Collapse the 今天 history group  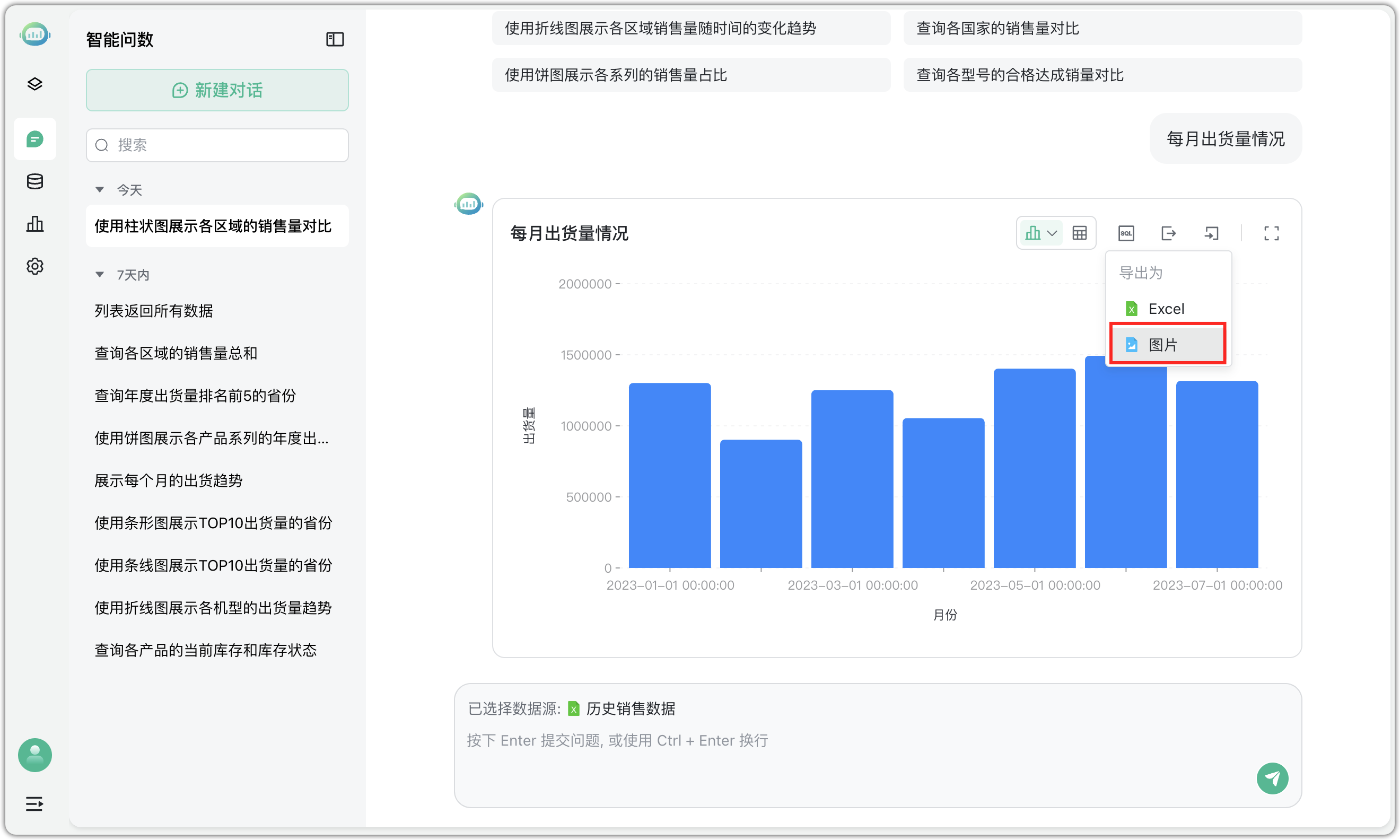point(100,190)
